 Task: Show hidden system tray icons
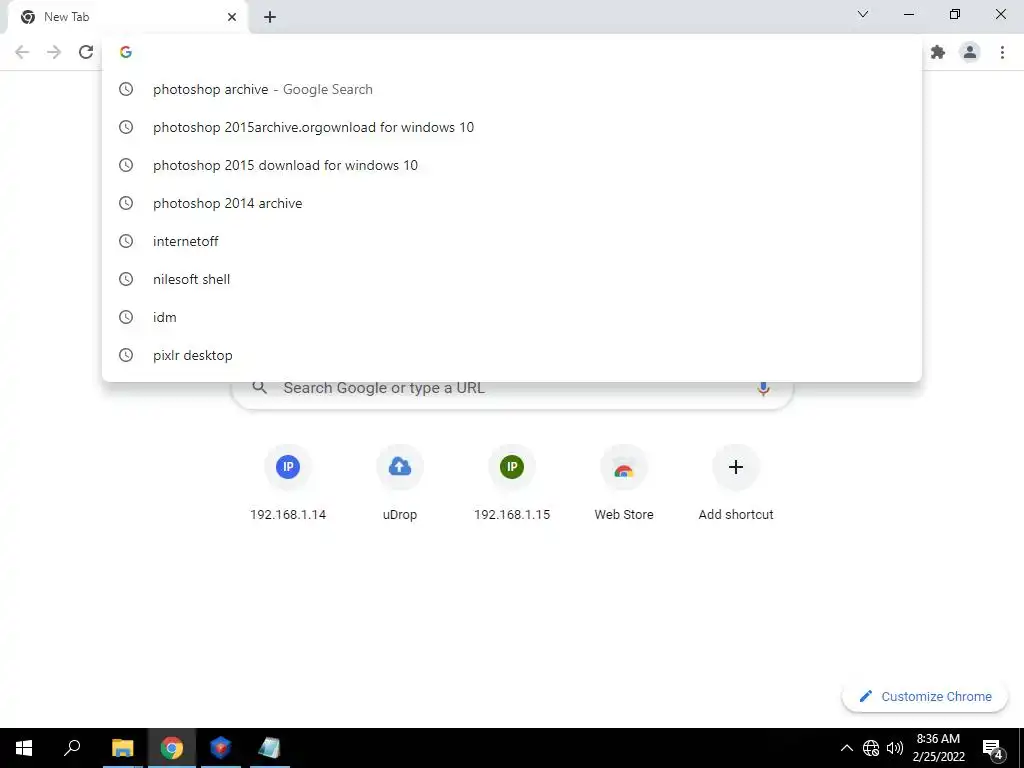click(x=846, y=748)
